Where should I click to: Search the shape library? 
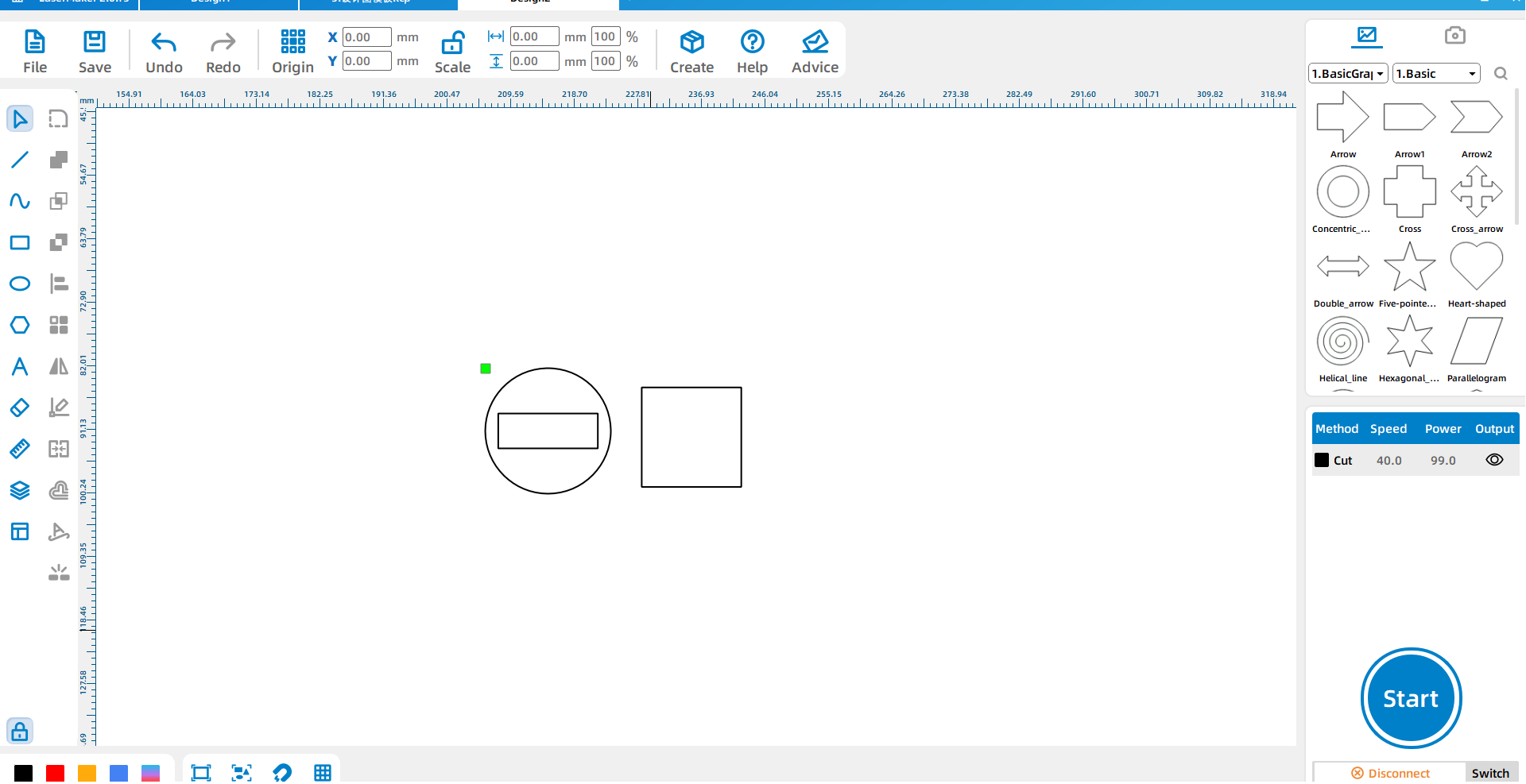click(1501, 73)
